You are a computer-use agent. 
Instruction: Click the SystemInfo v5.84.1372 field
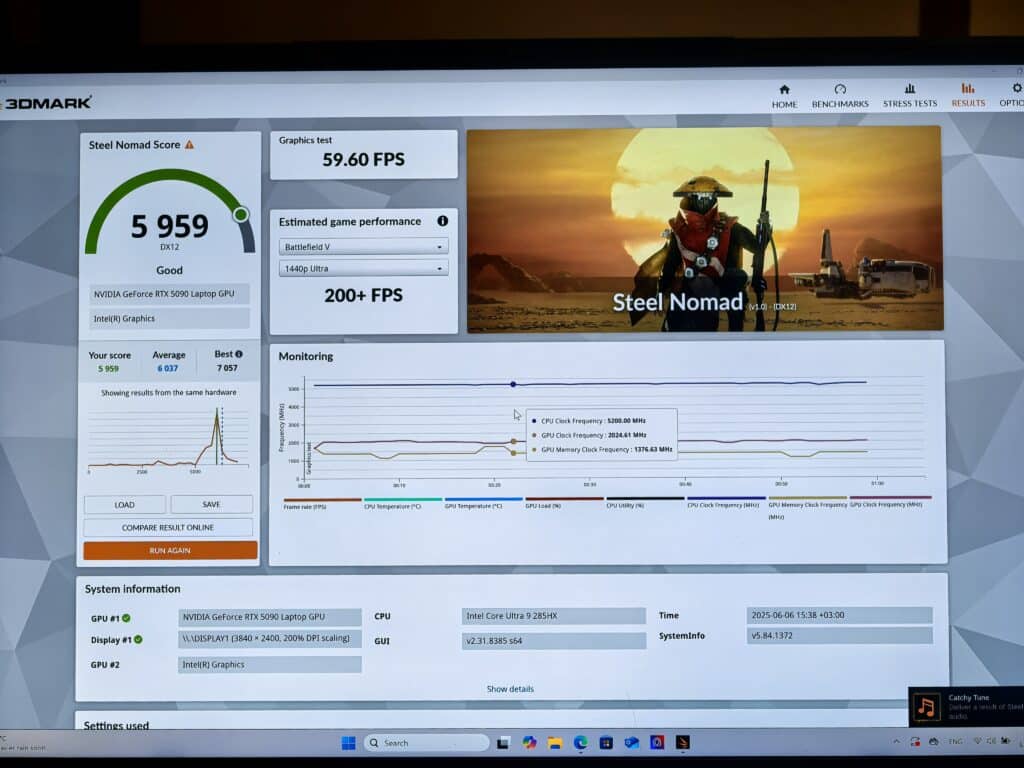point(839,635)
